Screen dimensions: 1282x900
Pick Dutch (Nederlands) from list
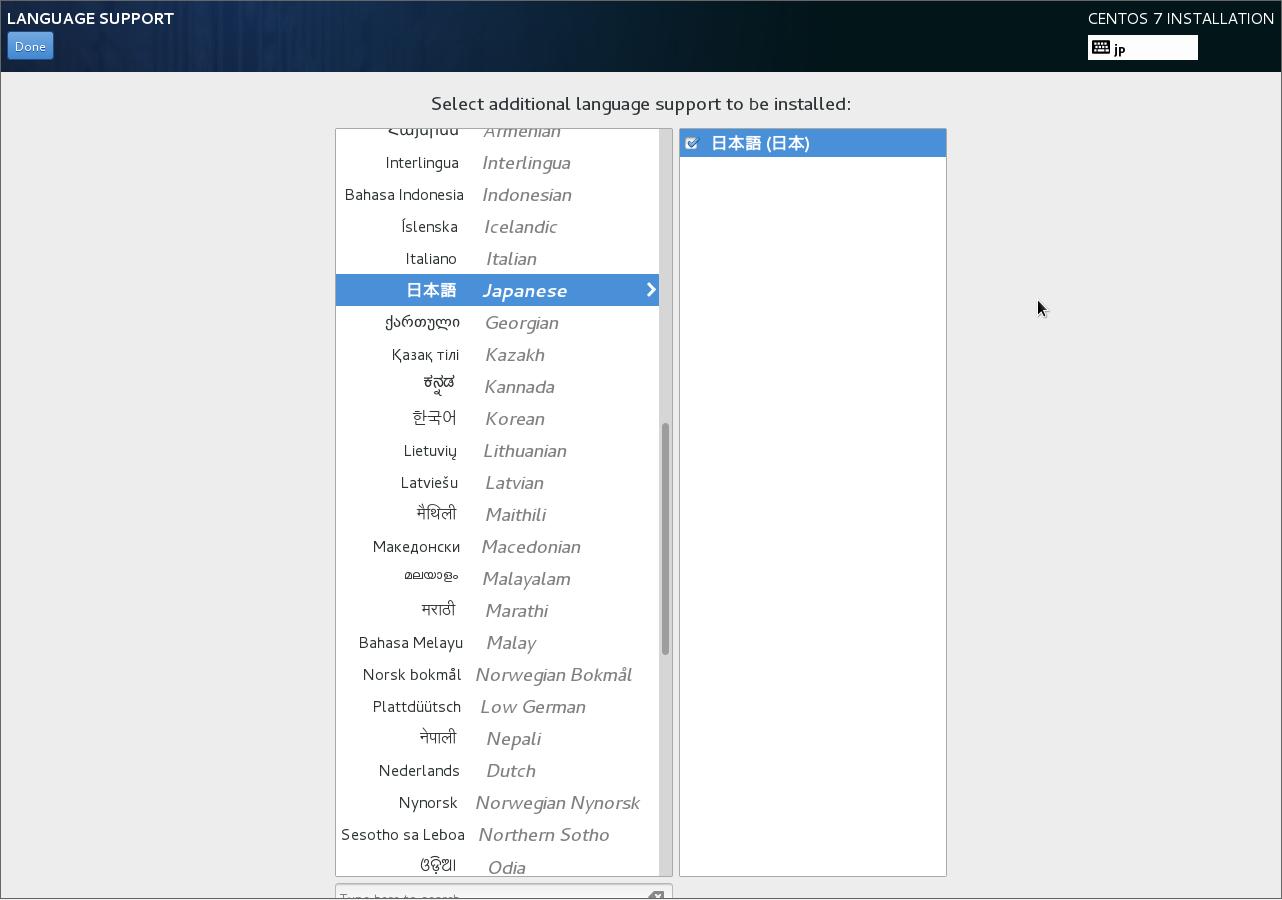497,771
